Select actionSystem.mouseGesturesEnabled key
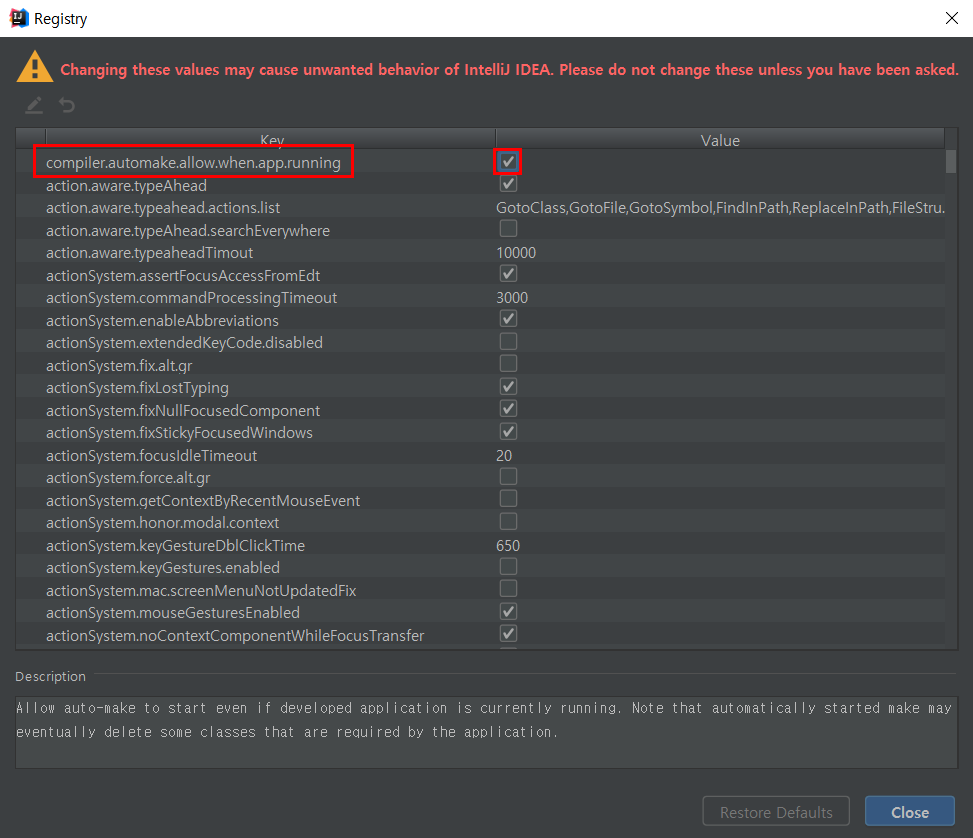 point(173,613)
